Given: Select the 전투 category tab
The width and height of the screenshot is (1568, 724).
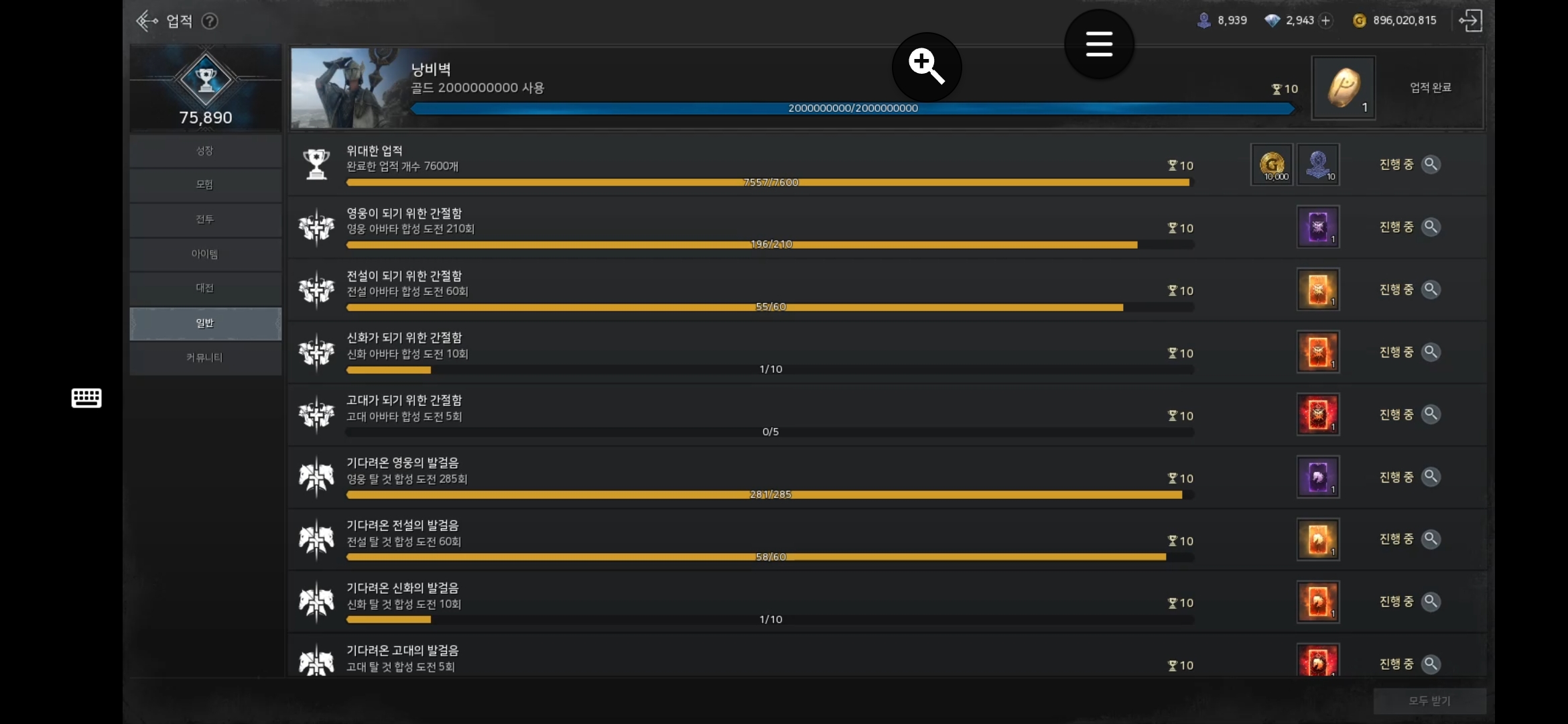Looking at the screenshot, I should (x=205, y=219).
